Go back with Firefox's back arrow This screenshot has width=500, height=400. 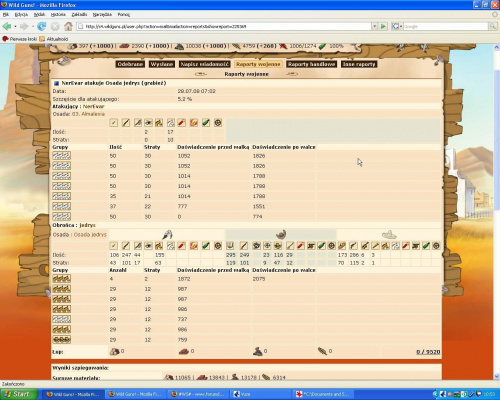pos(6,26)
